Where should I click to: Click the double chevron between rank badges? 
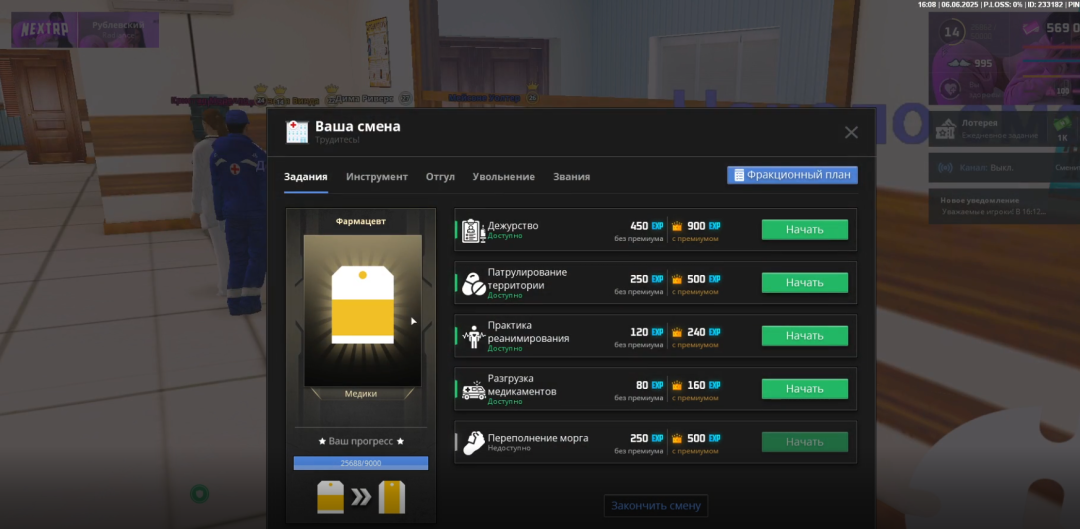(361, 496)
